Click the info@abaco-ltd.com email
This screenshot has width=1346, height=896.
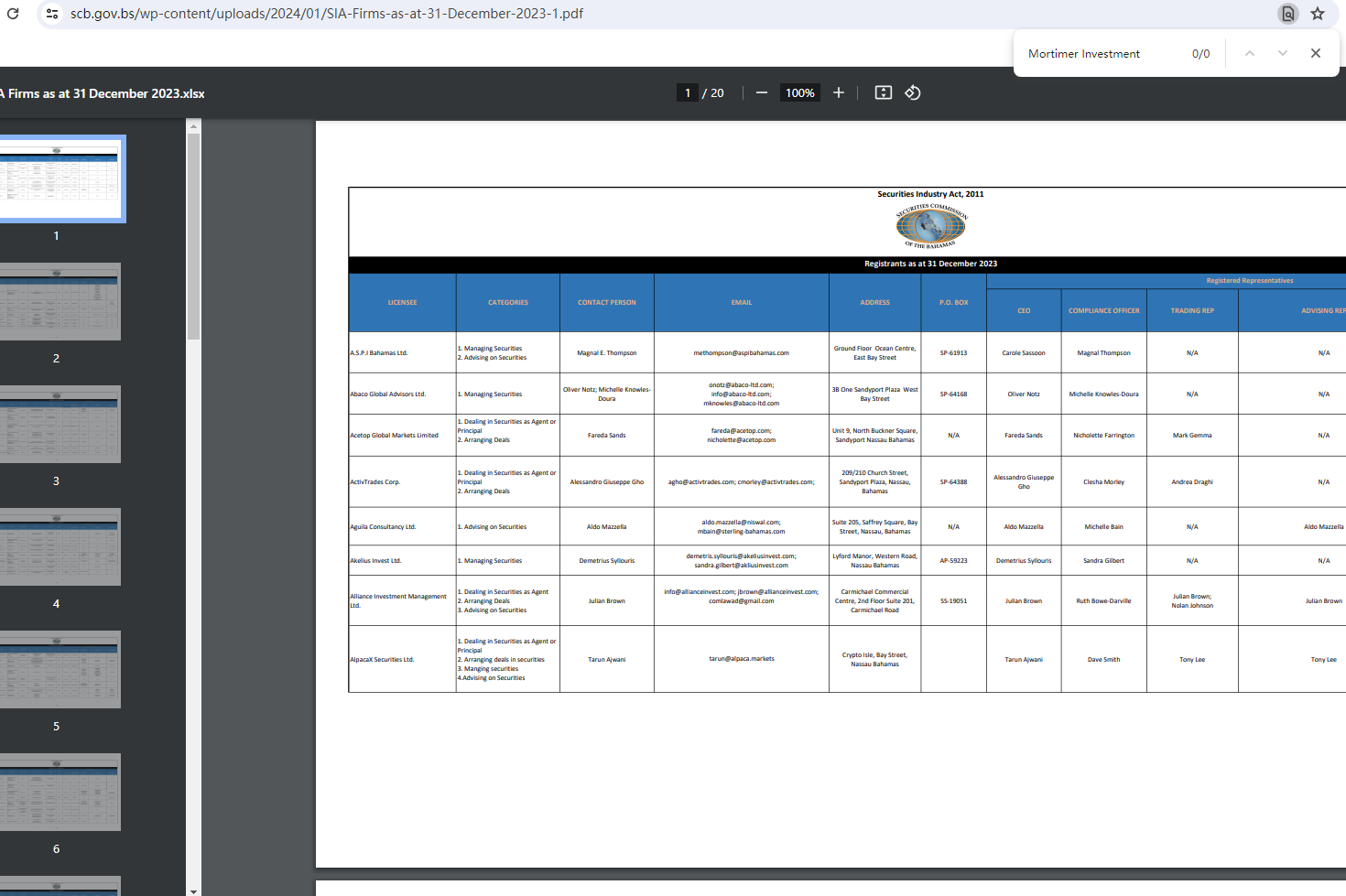point(742,394)
